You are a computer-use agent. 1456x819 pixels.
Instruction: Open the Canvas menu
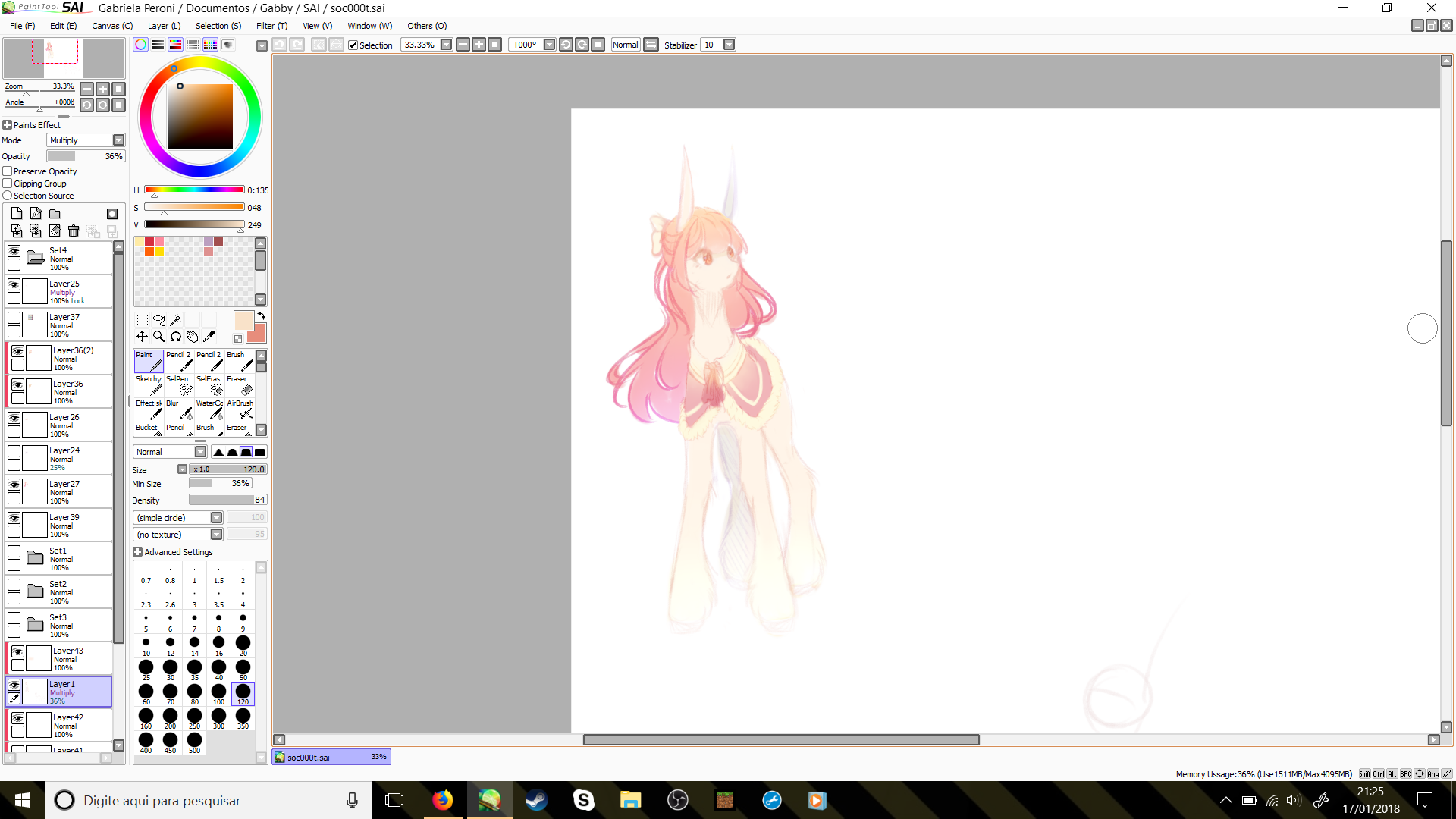point(111,26)
